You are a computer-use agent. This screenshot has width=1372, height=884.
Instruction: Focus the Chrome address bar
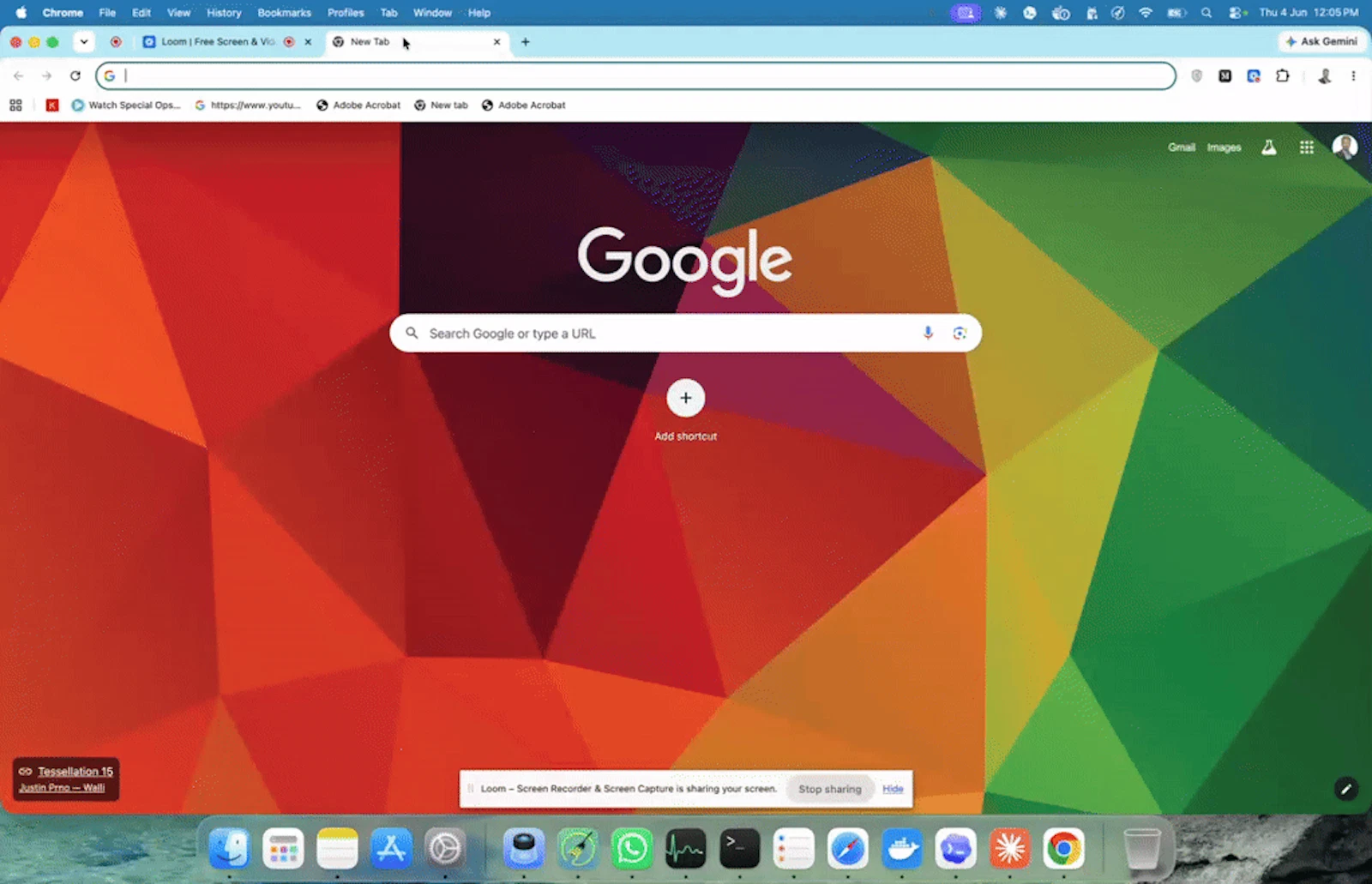635,75
